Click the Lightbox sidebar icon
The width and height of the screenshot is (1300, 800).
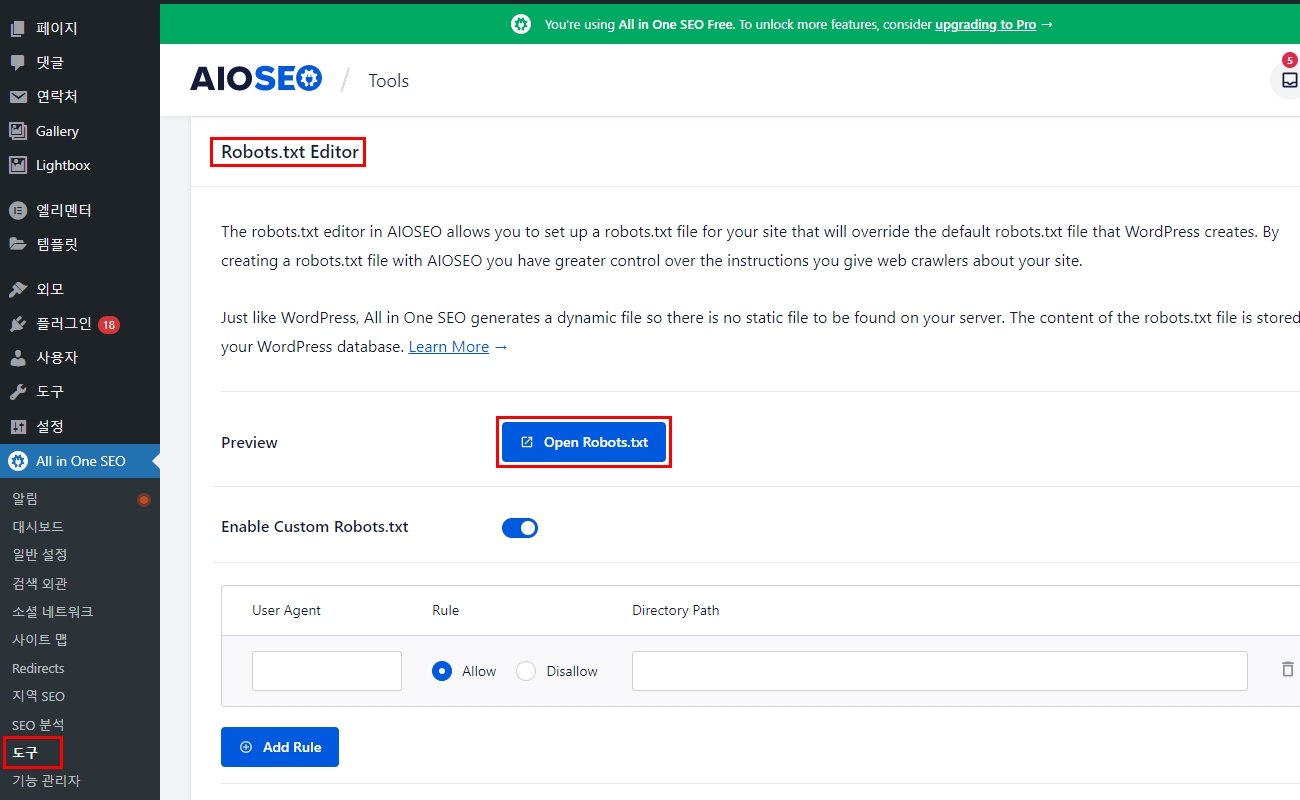[x=18, y=165]
